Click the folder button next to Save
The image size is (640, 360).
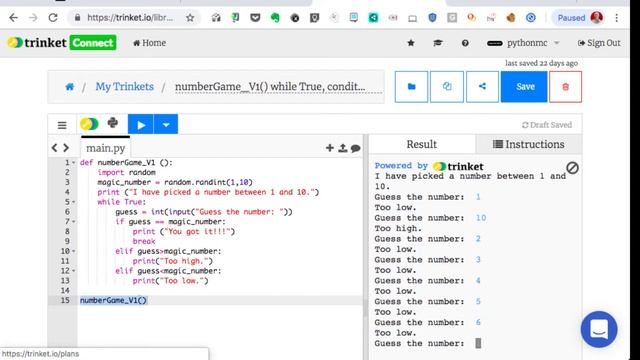point(411,87)
